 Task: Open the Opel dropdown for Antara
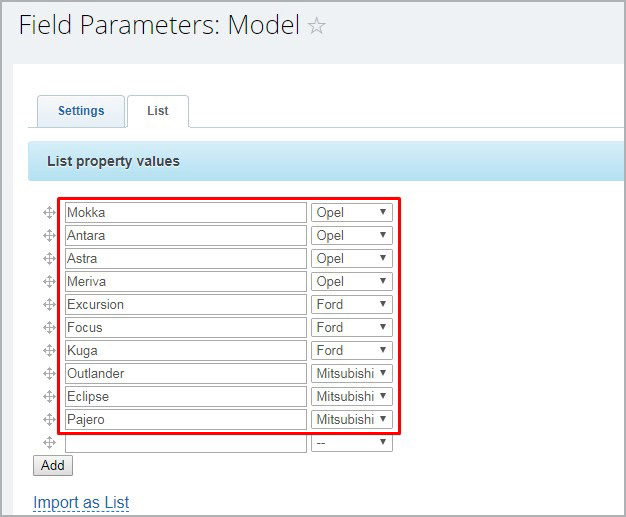(x=352, y=236)
